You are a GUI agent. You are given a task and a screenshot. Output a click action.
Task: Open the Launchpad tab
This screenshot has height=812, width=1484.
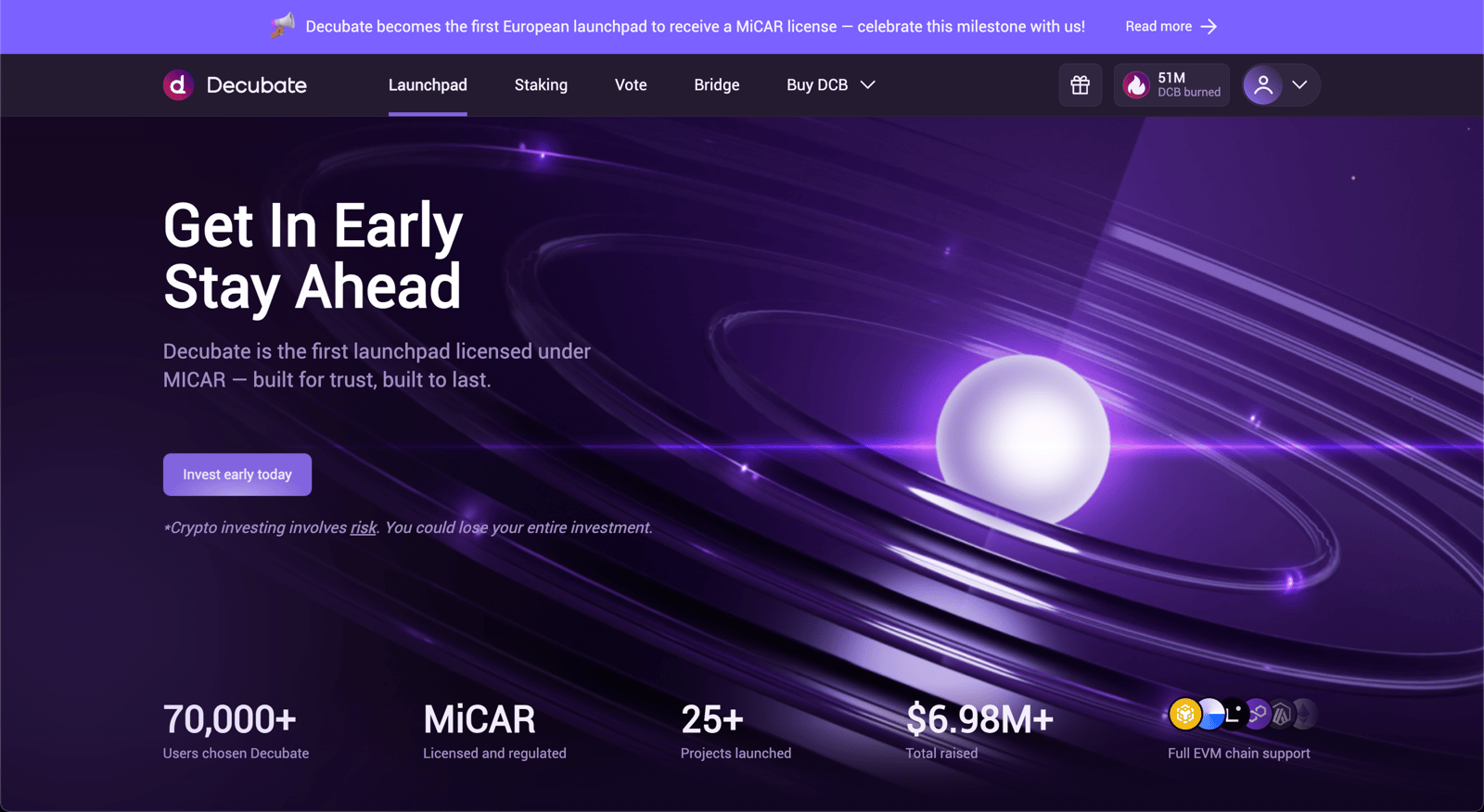click(428, 85)
